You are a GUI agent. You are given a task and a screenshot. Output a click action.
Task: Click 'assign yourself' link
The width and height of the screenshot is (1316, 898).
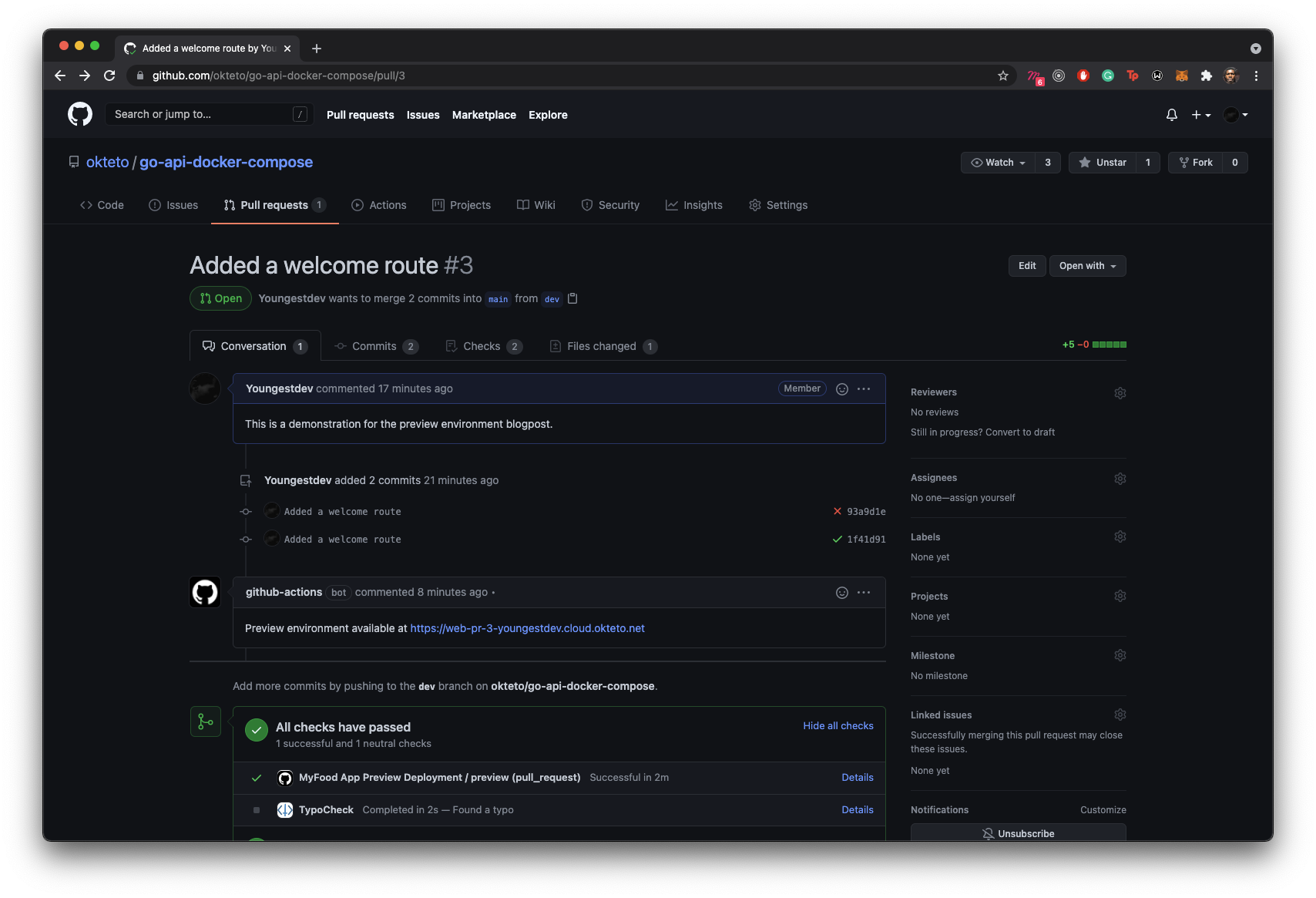(982, 498)
